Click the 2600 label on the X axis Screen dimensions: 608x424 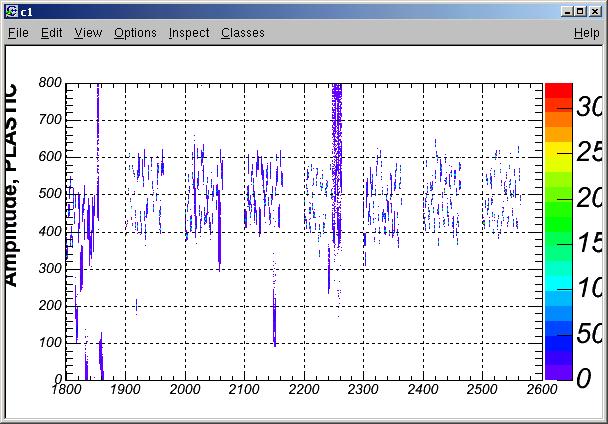point(542,389)
